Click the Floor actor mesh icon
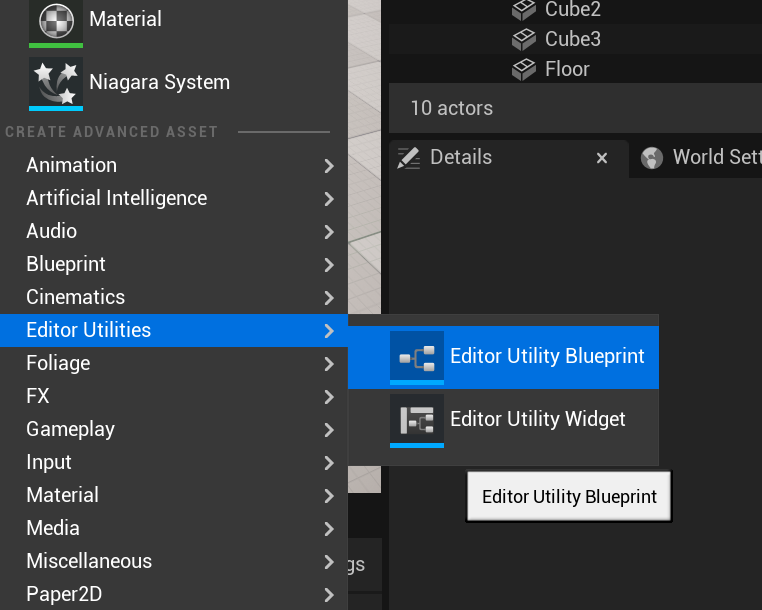 tap(524, 70)
